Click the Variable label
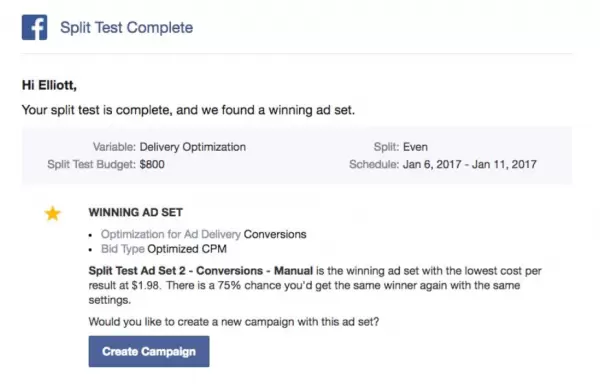 pos(114,147)
